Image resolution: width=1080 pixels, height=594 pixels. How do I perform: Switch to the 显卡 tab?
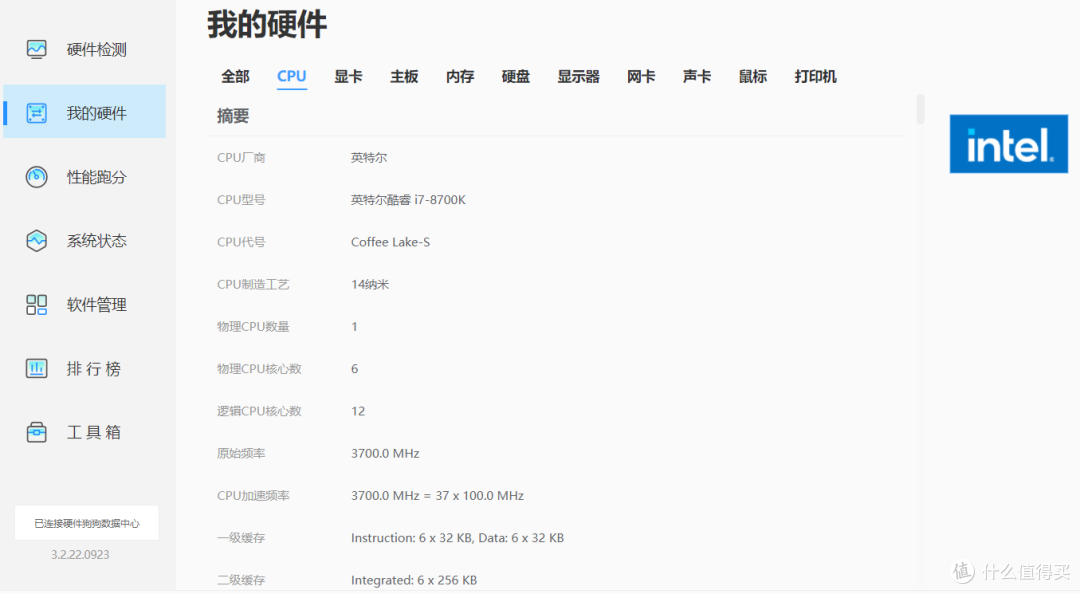(x=348, y=76)
